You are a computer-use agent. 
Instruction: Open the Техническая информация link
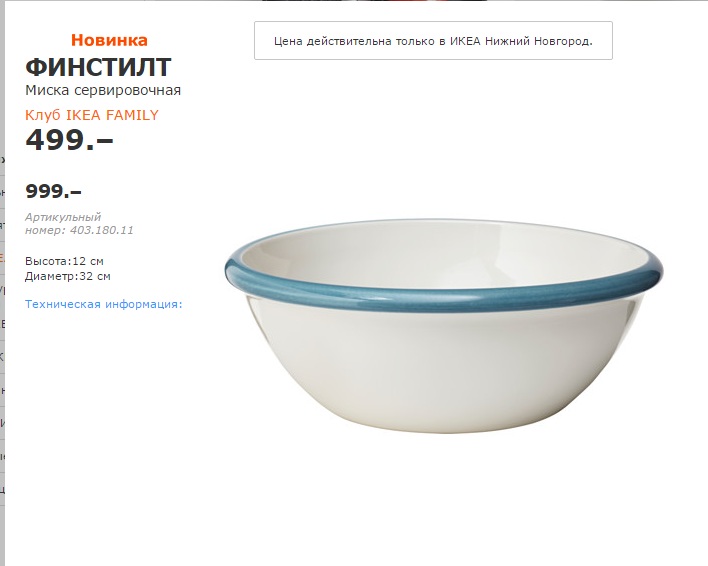[103, 304]
